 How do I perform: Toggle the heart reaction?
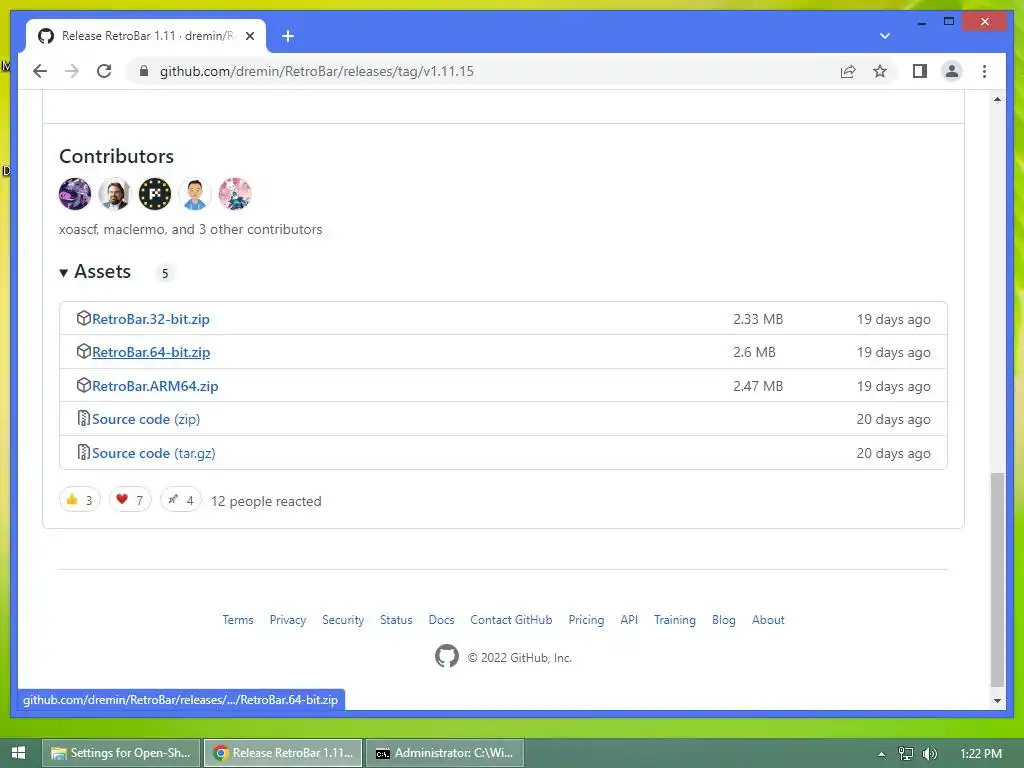click(x=130, y=500)
